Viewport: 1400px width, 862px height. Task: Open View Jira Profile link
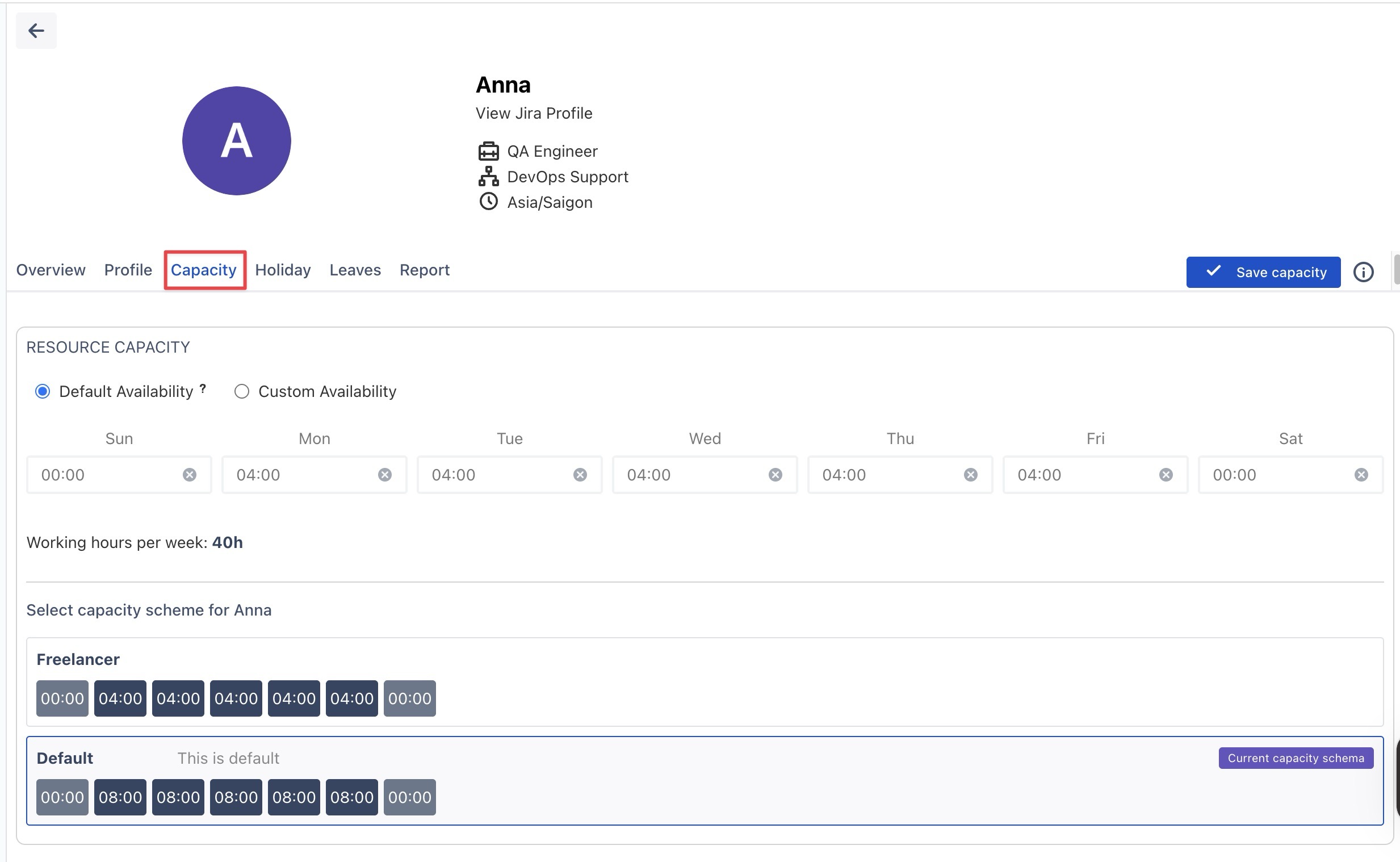click(533, 113)
